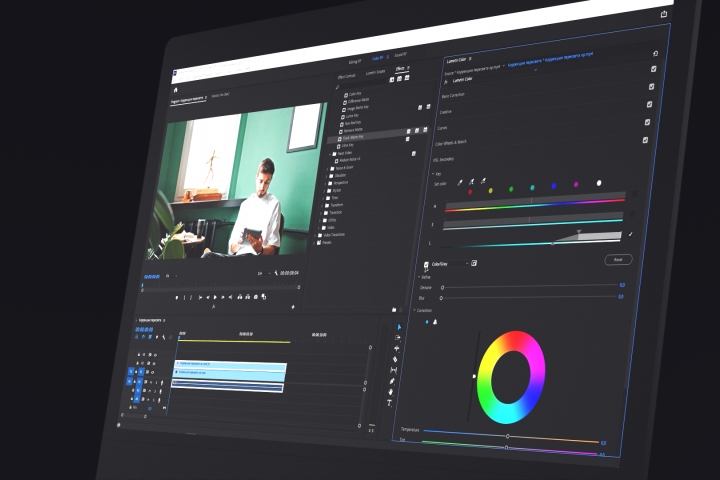Click the cyan color swatch in Key
720x480 pixels.
point(532,187)
